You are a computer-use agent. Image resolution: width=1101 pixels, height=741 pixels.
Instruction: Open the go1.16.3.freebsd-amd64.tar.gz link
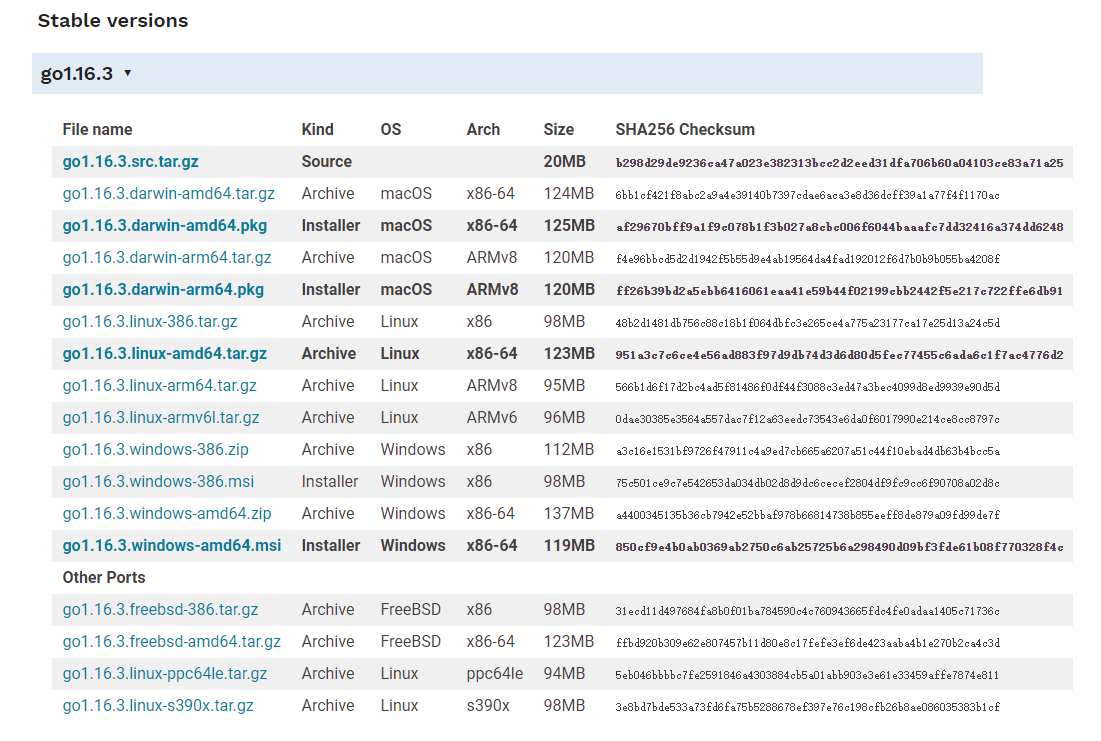(171, 641)
